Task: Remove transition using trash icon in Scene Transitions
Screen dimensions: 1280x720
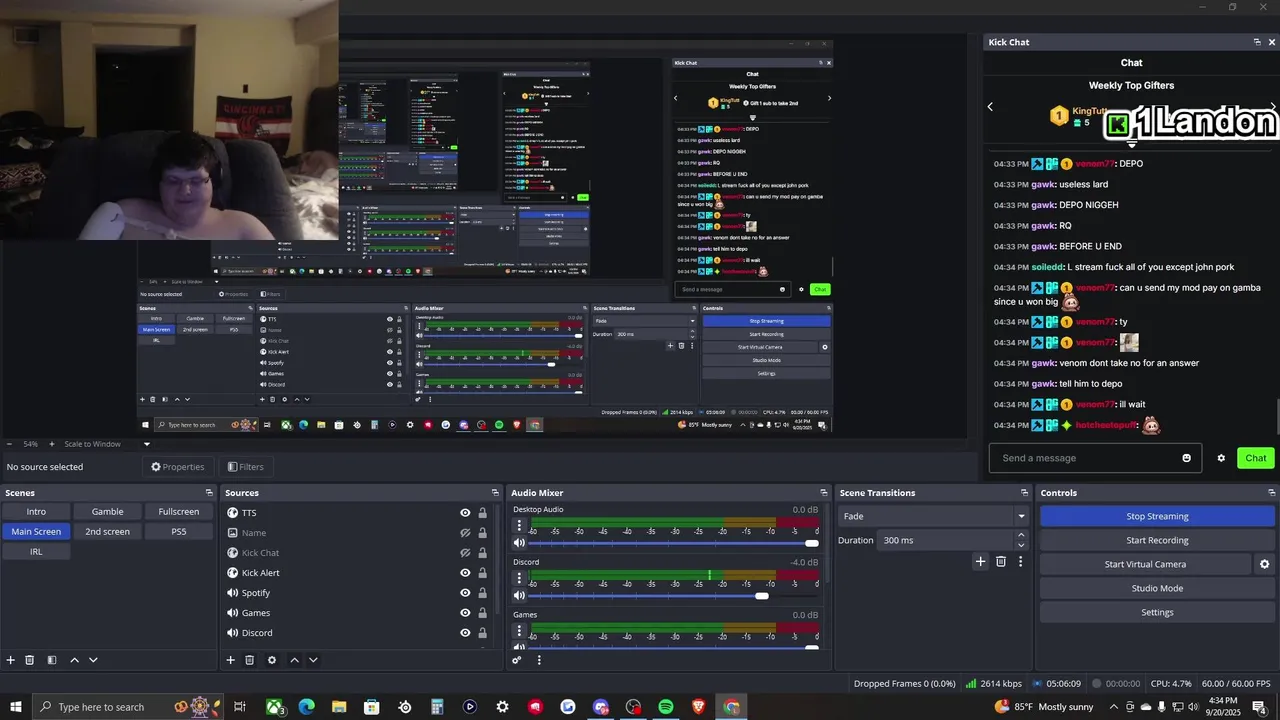Action: [1000, 562]
